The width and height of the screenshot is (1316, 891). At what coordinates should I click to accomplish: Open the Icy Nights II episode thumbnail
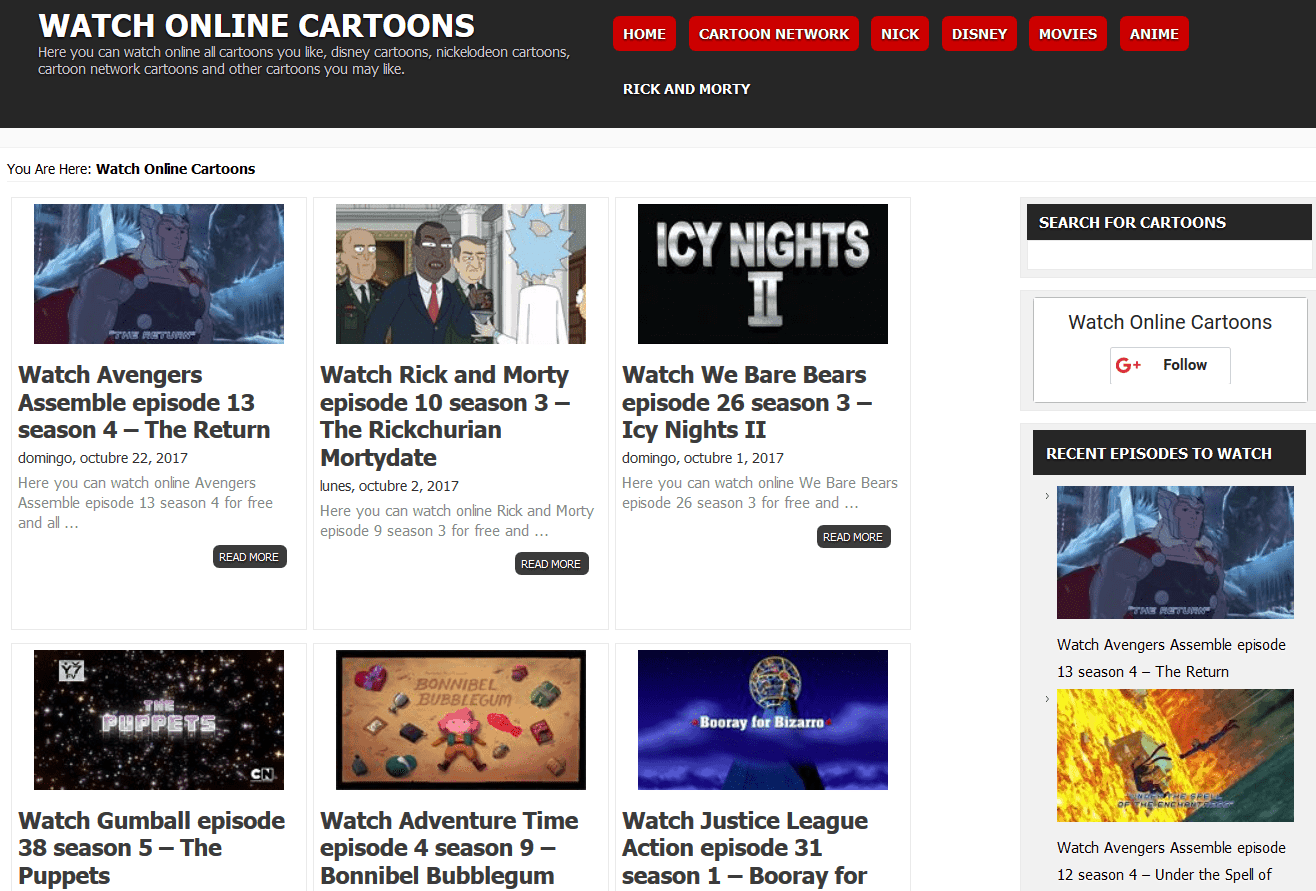[x=762, y=273]
